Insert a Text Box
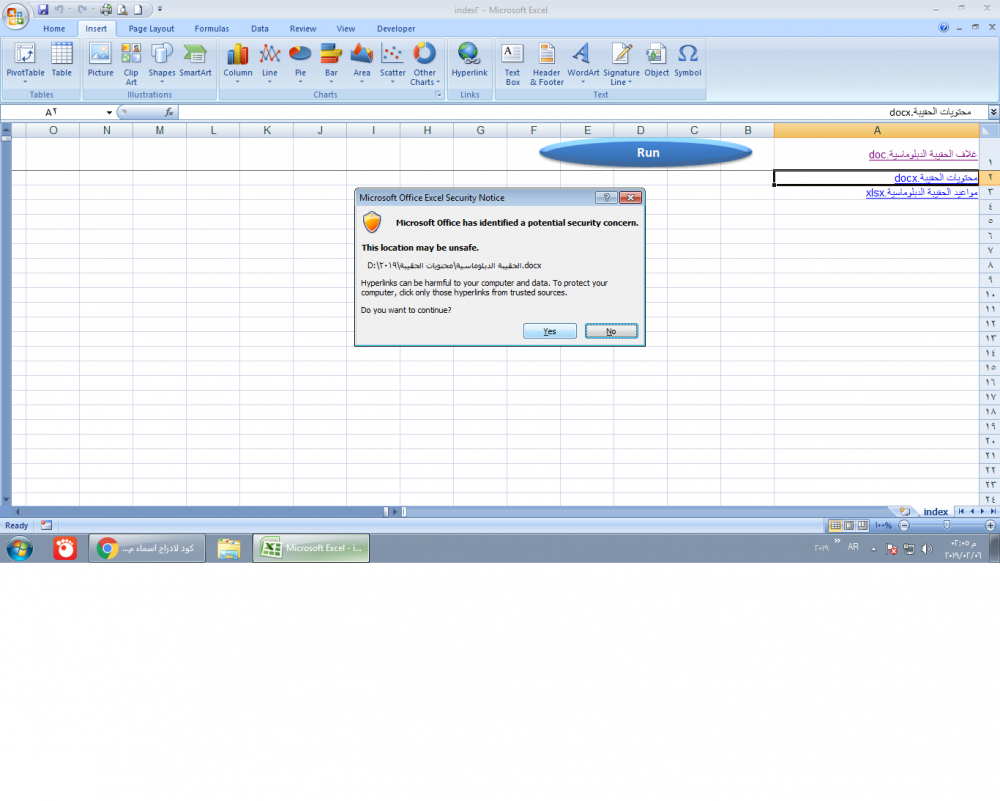1000x801 pixels. click(x=513, y=63)
